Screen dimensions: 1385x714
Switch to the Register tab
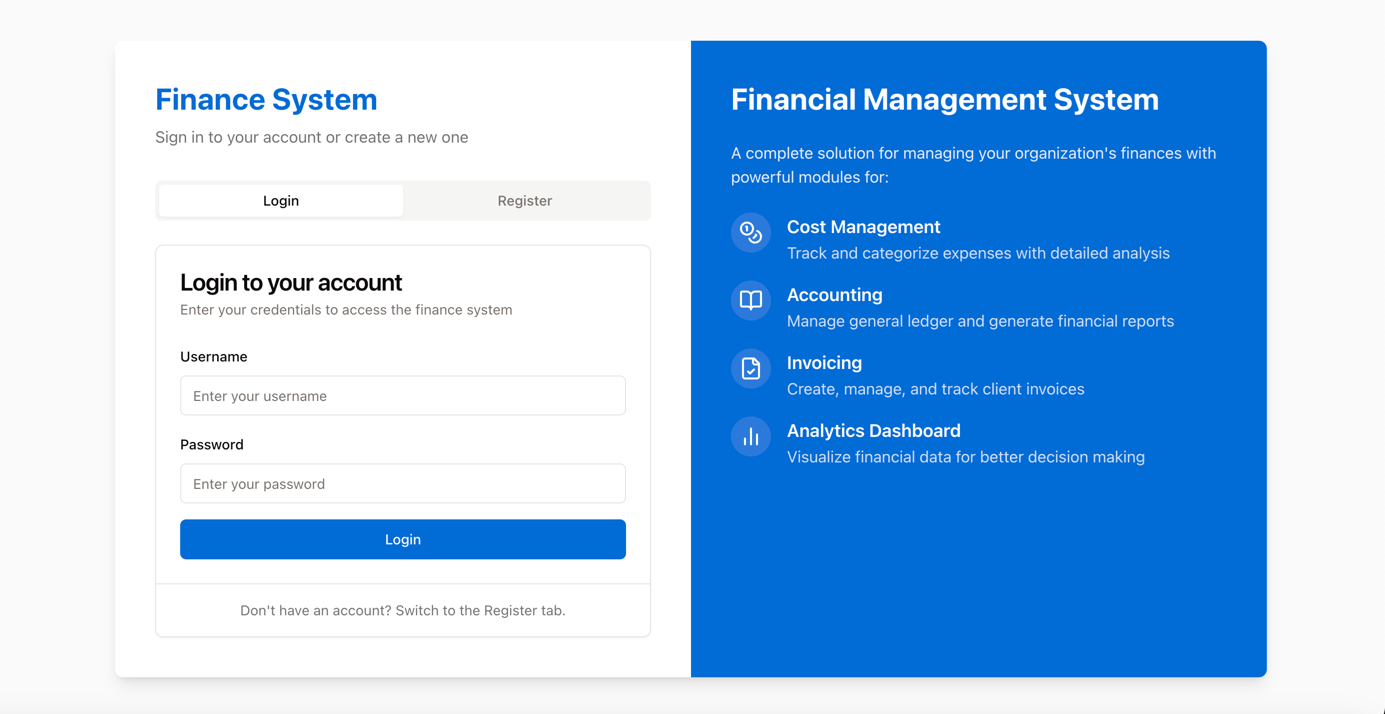coord(525,201)
